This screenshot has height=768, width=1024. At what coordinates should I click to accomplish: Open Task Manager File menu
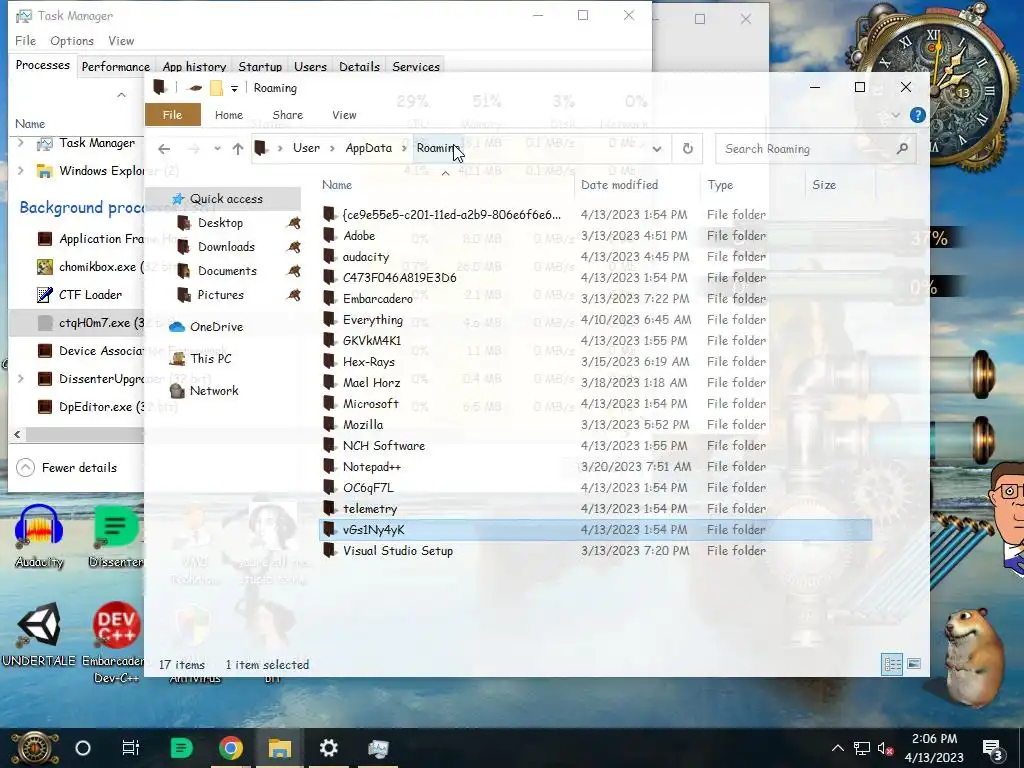point(25,40)
